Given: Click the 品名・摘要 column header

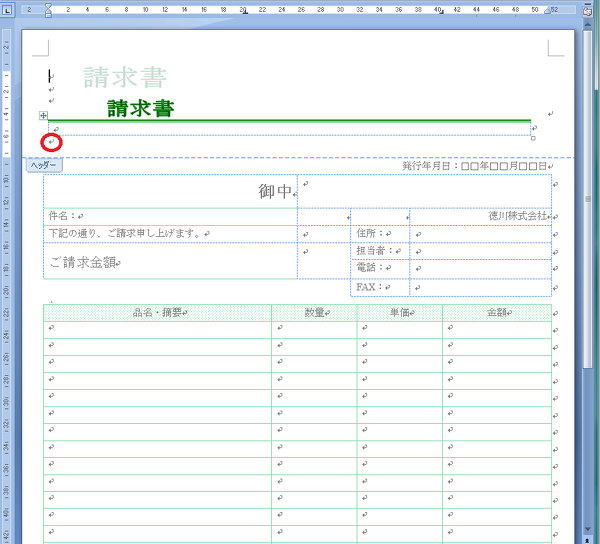Looking at the screenshot, I should pyautogui.click(x=157, y=313).
